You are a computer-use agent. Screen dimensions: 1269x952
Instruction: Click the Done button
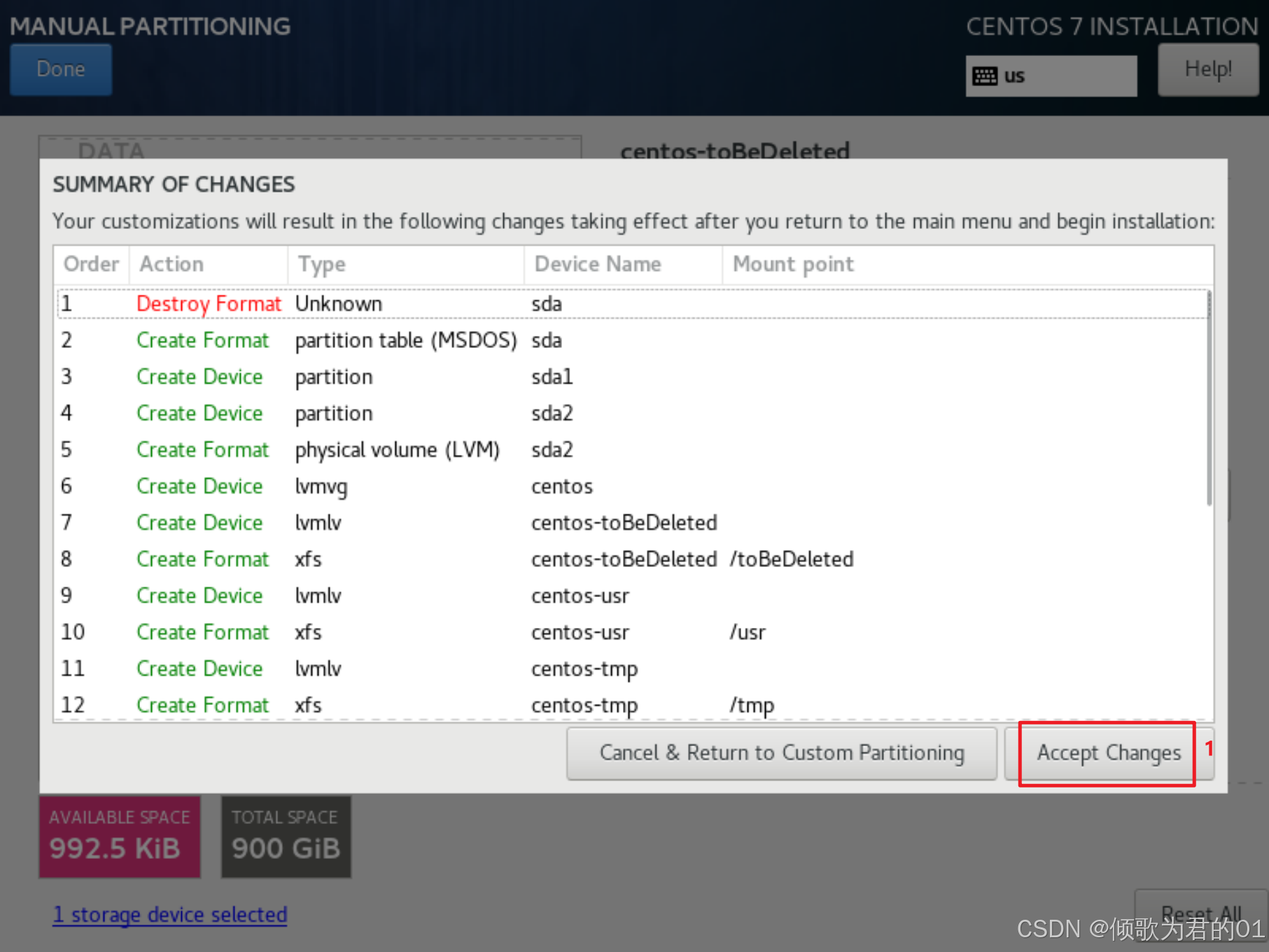pyautogui.click(x=61, y=69)
